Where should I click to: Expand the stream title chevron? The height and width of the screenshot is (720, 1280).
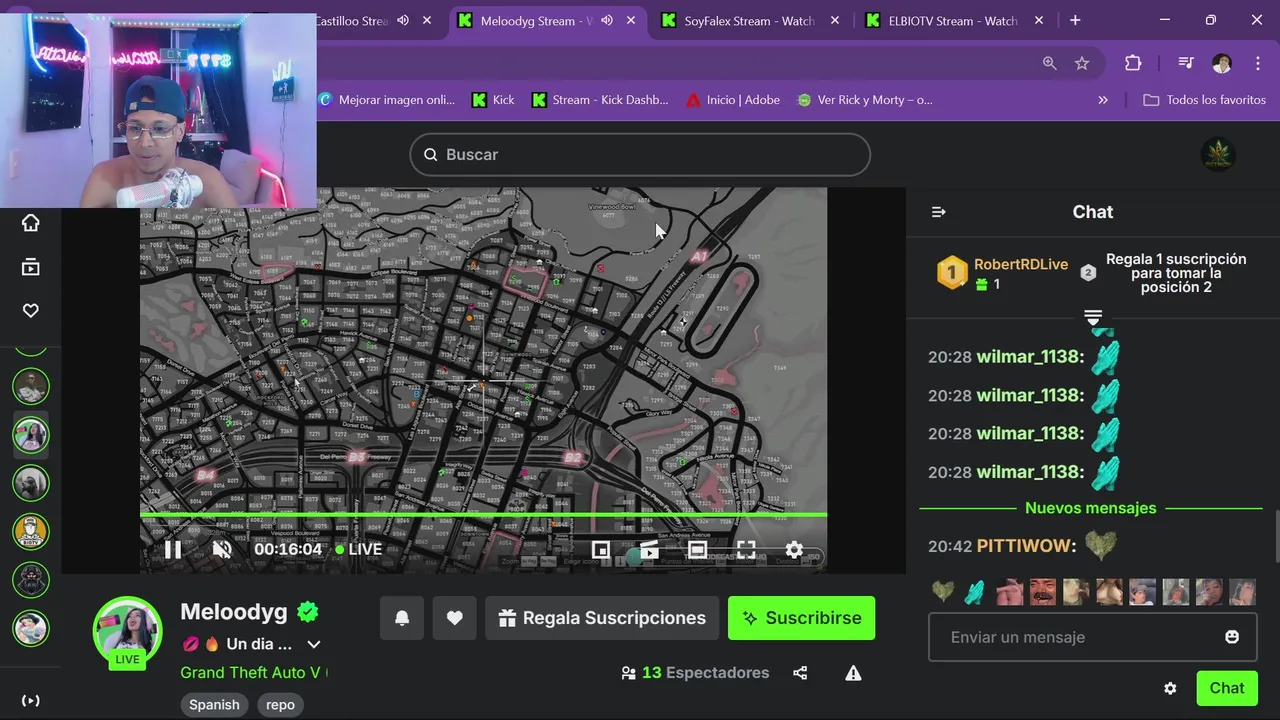pos(314,645)
